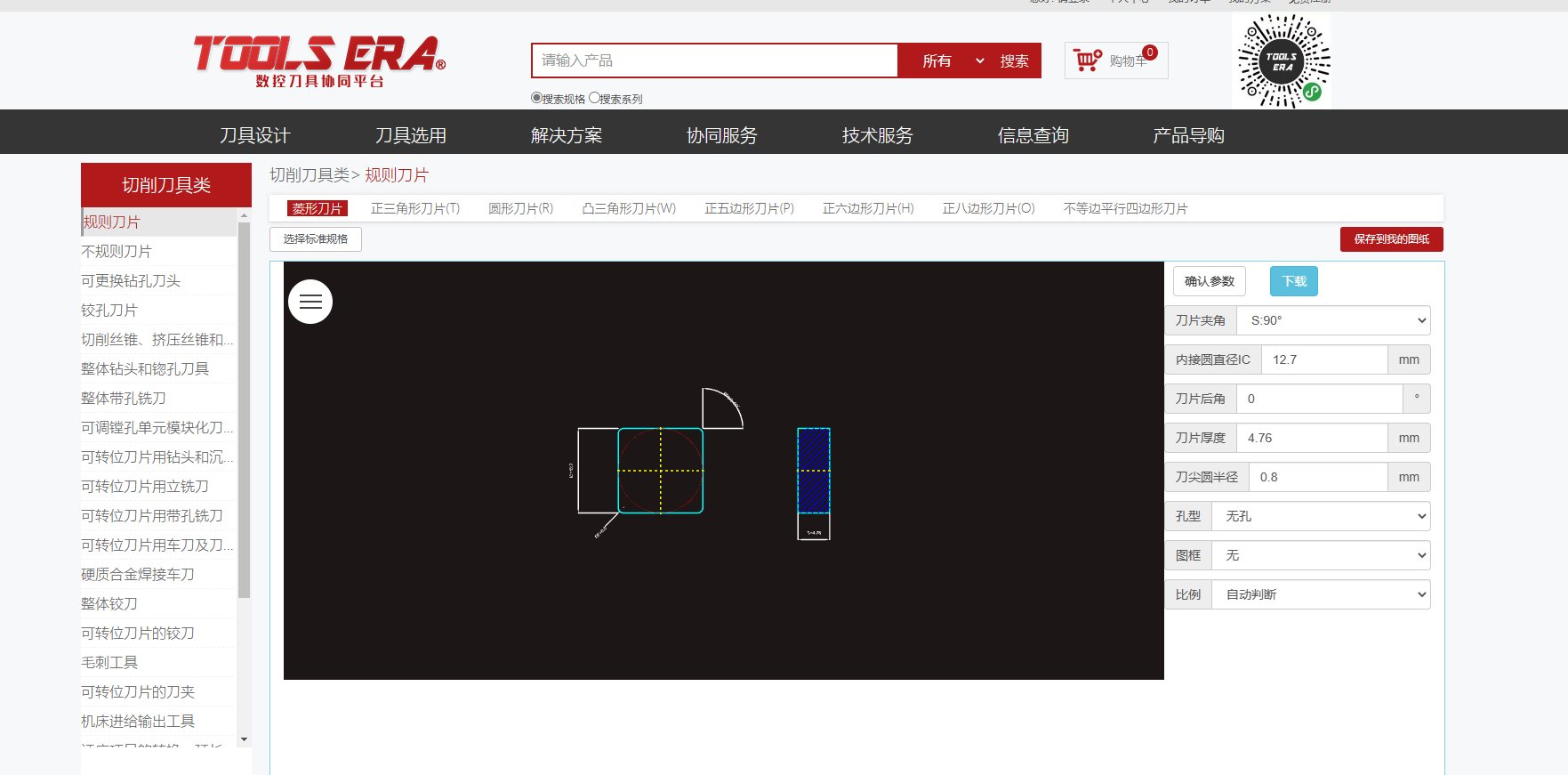Click the 下载 download button
Viewport: 1568px width, 775px height.
(x=1294, y=281)
